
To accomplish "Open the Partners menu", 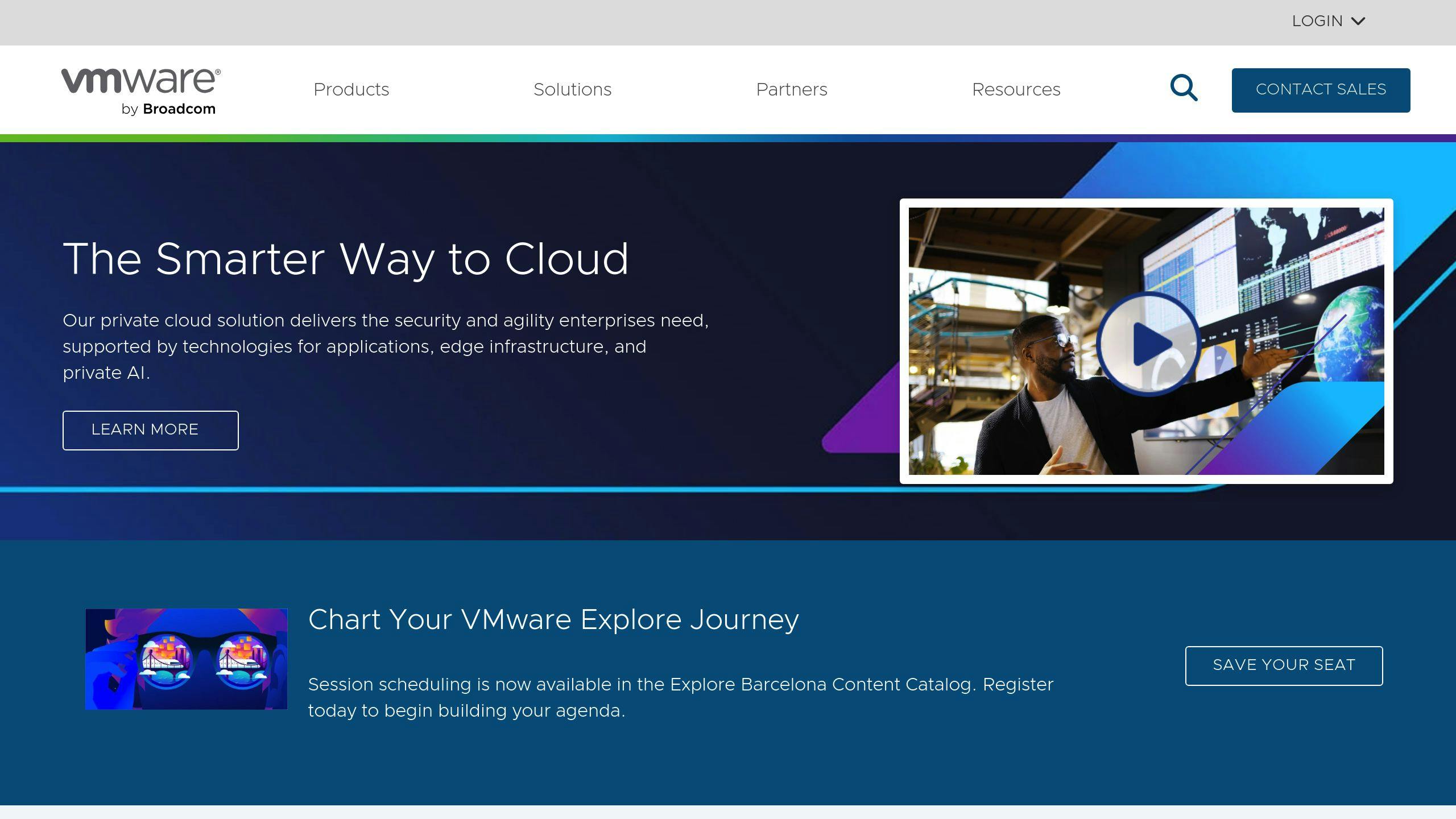I will (792, 90).
